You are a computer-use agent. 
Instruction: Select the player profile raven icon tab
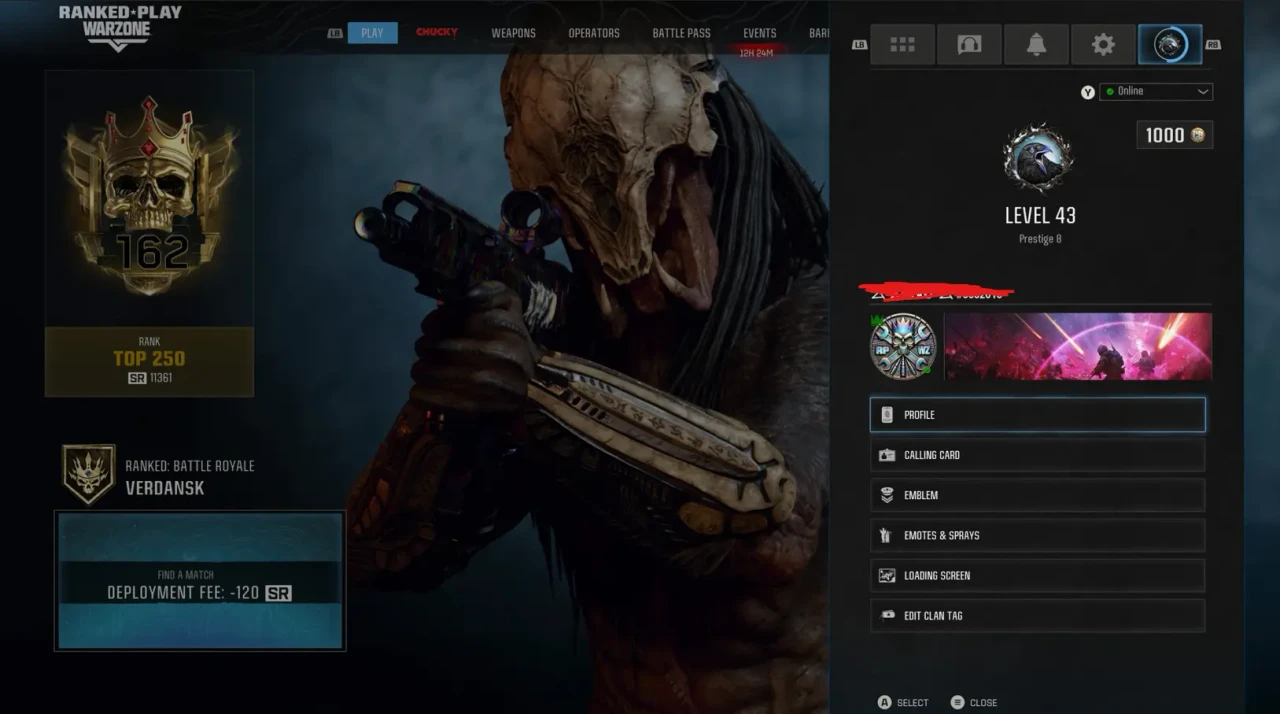point(1170,45)
